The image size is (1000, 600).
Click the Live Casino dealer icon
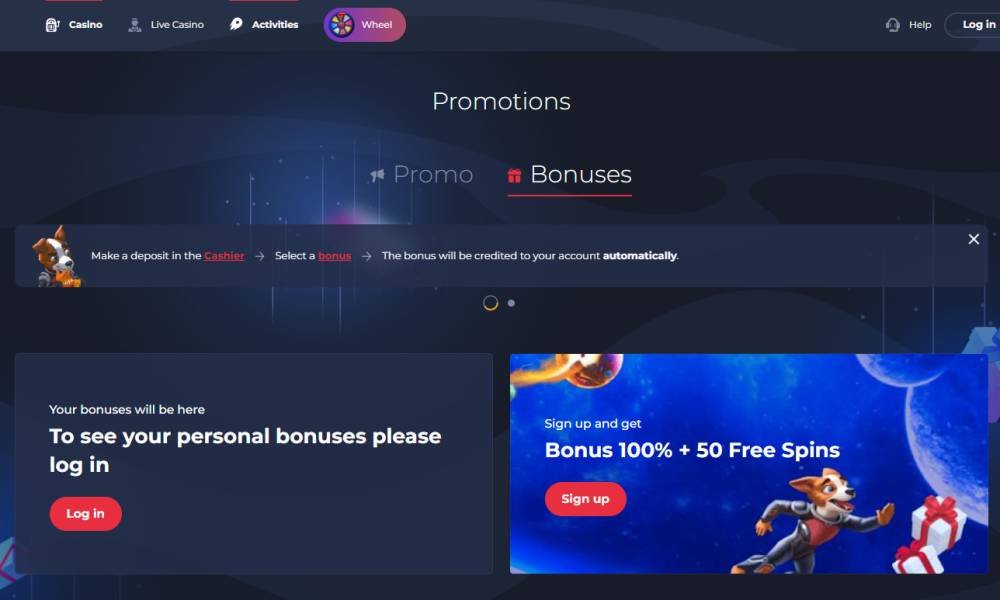point(135,25)
